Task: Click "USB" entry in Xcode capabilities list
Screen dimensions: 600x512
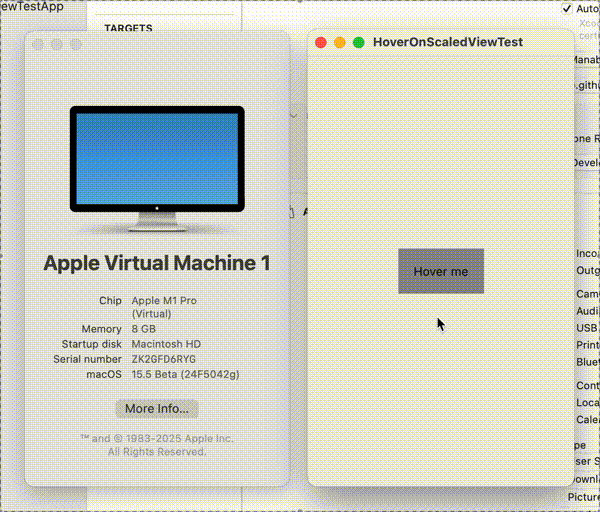Action: coord(586,328)
